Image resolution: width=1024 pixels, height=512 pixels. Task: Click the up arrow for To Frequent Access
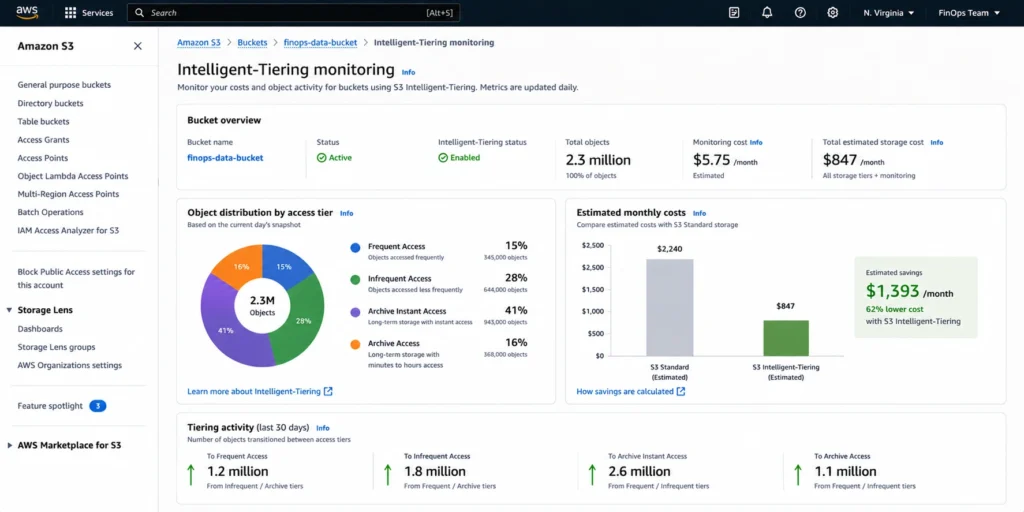pos(191,475)
